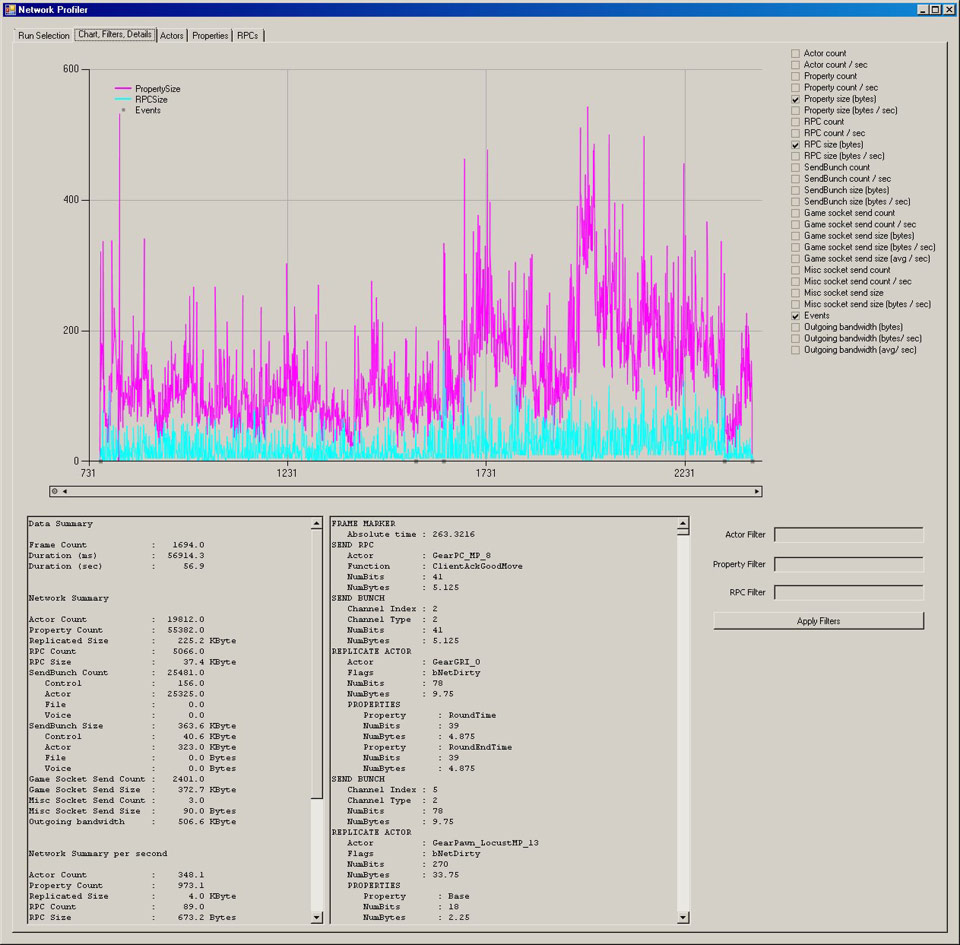
Task: Disable the Events checkbox
Action: tap(796, 316)
